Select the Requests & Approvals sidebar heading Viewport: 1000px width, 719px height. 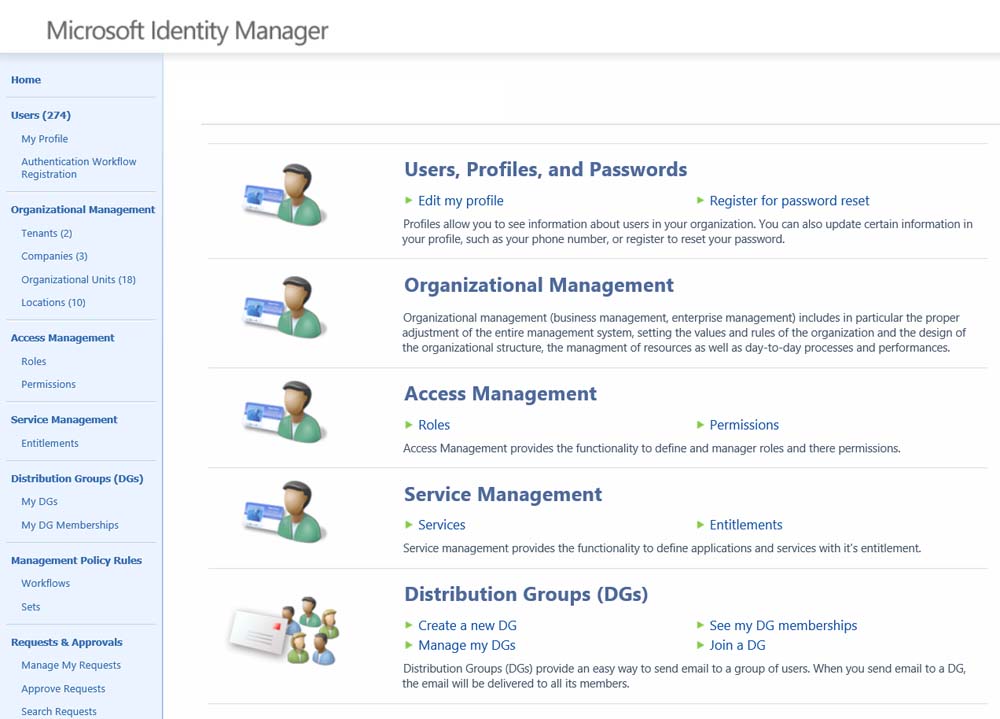click(x=67, y=642)
